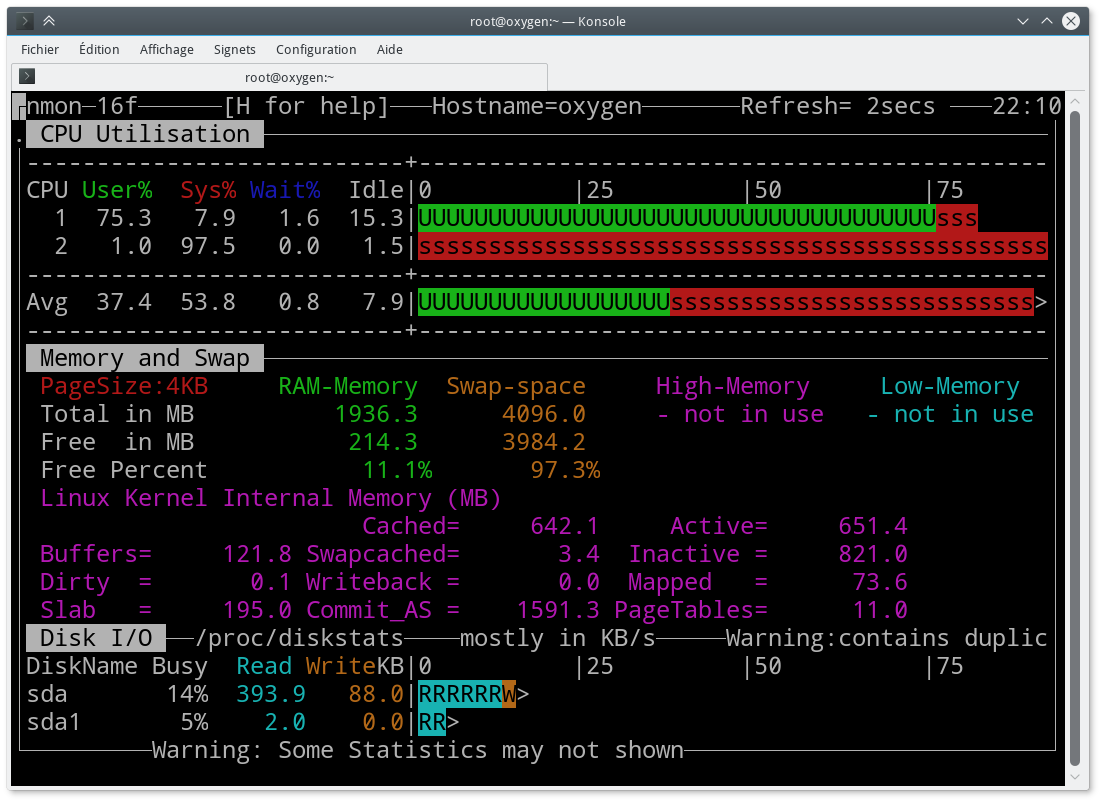1102x803 pixels.
Task: Click the Memory and Swap header
Action: [145, 358]
